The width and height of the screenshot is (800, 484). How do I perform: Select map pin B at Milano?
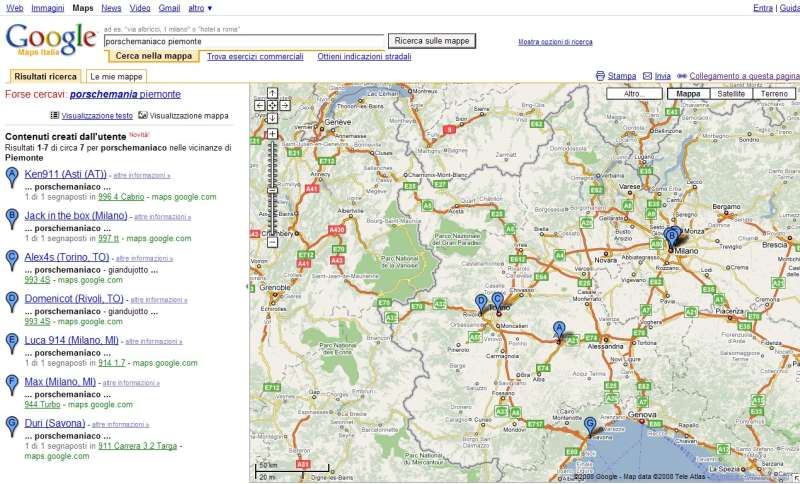click(x=672, y=238)
